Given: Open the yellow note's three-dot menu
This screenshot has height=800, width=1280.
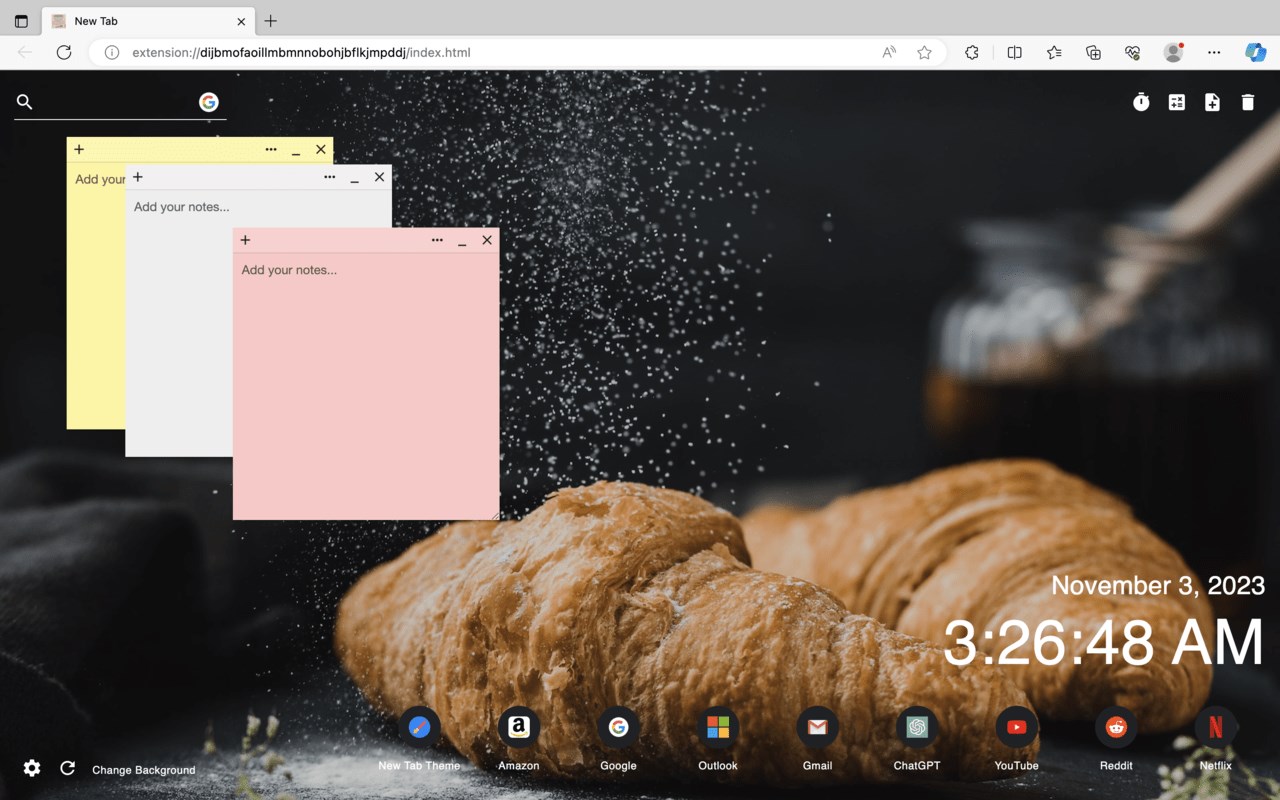Looking at the screenshot, I should coord(271,149).
